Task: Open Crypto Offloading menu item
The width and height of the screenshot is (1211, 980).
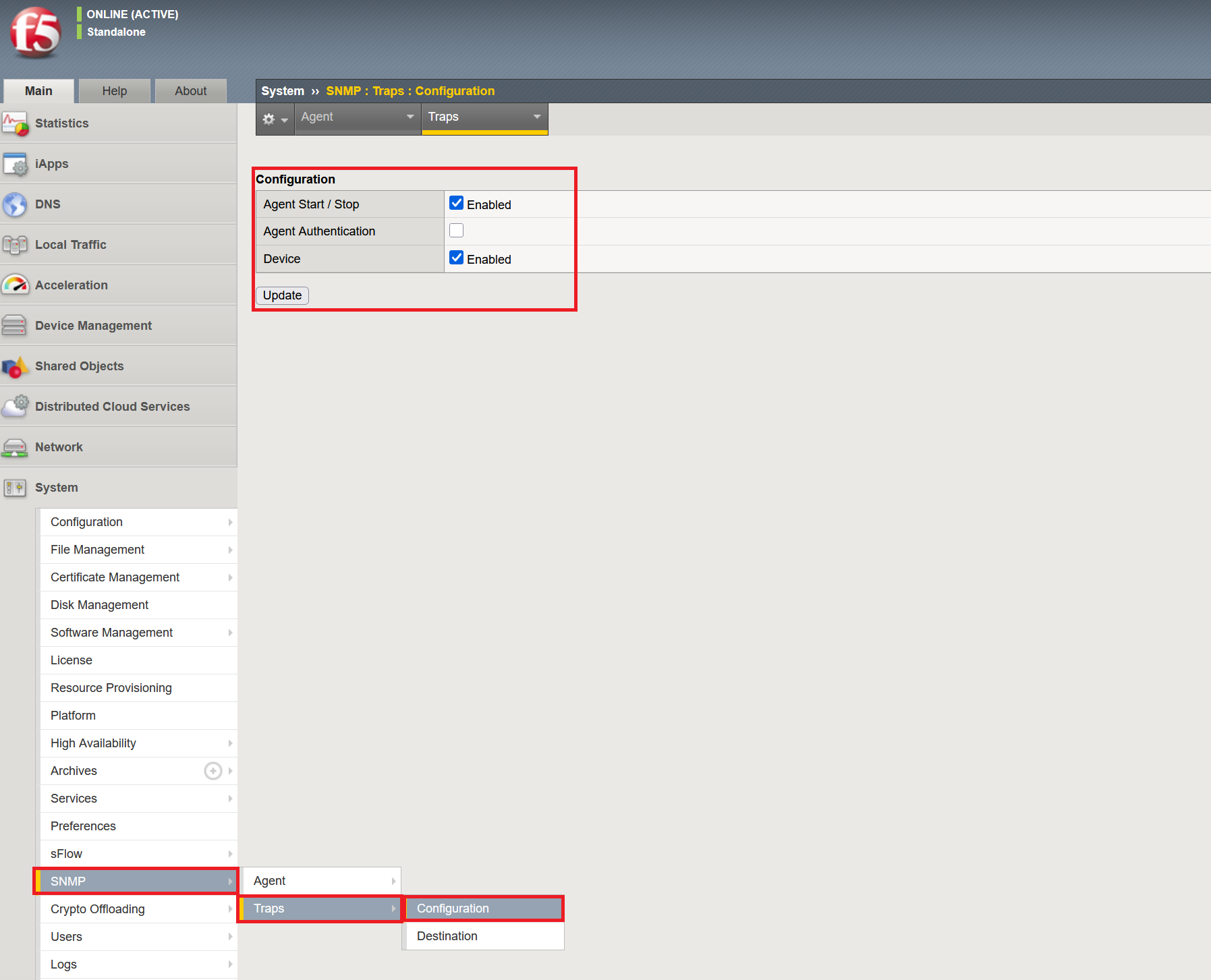Action: pyautogui.click(x=139, y=909)
